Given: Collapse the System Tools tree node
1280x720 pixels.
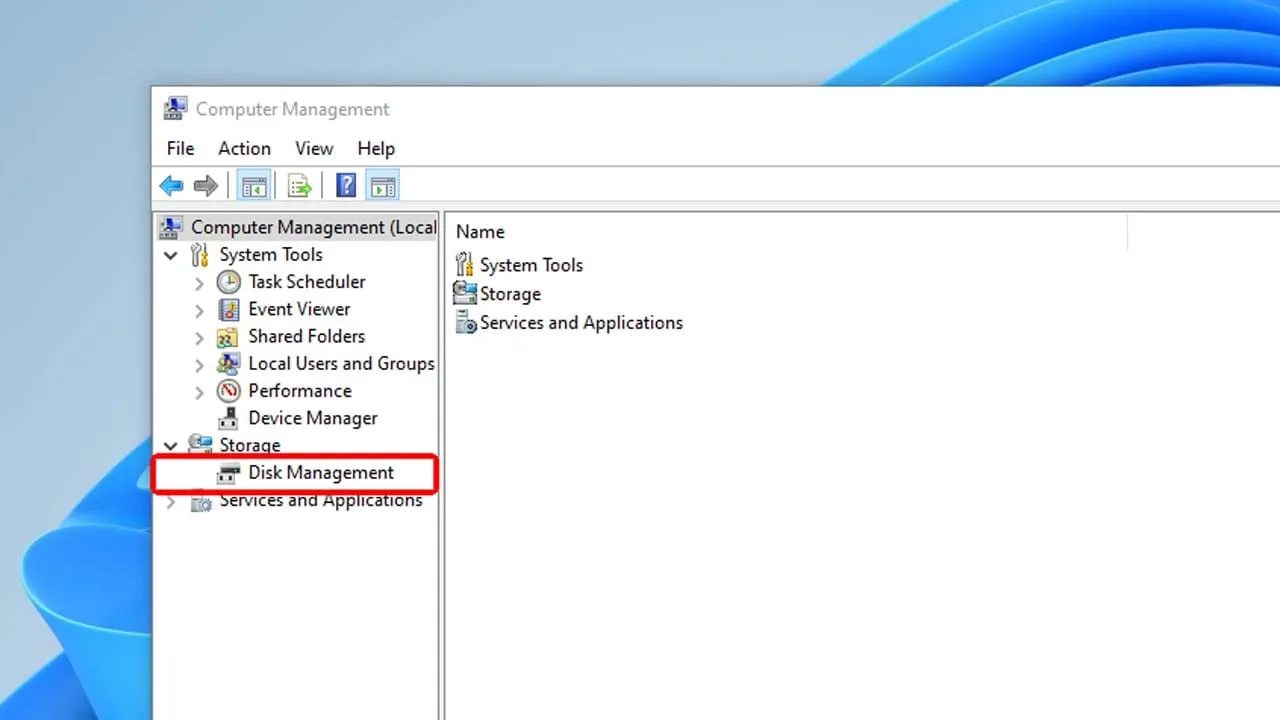Looking at the screenshot, I should tap(171, 255).
